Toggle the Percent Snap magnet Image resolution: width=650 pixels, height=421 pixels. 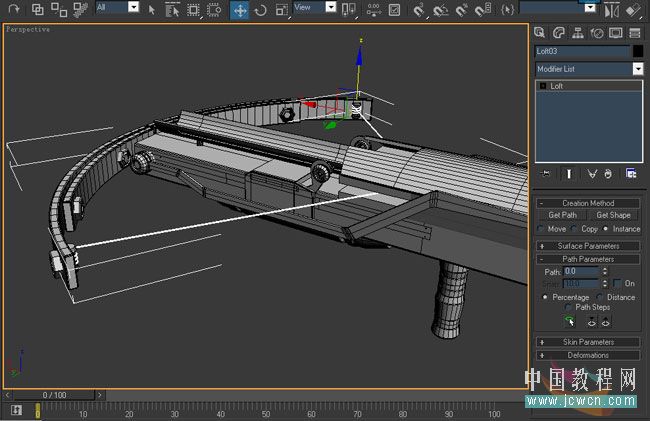[461, 10]
